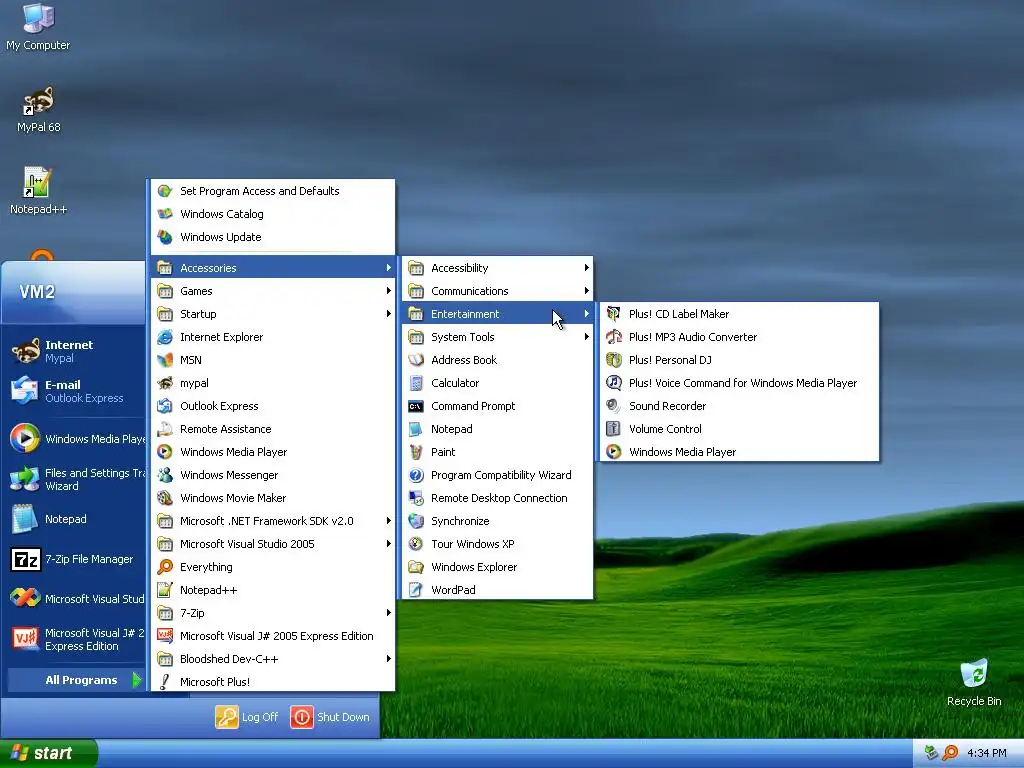Image resolution: width=1024 pixels, height=768 pixels.
Task: Open Plus! CD Label Maker icon
Action: (x=613, y=314)
